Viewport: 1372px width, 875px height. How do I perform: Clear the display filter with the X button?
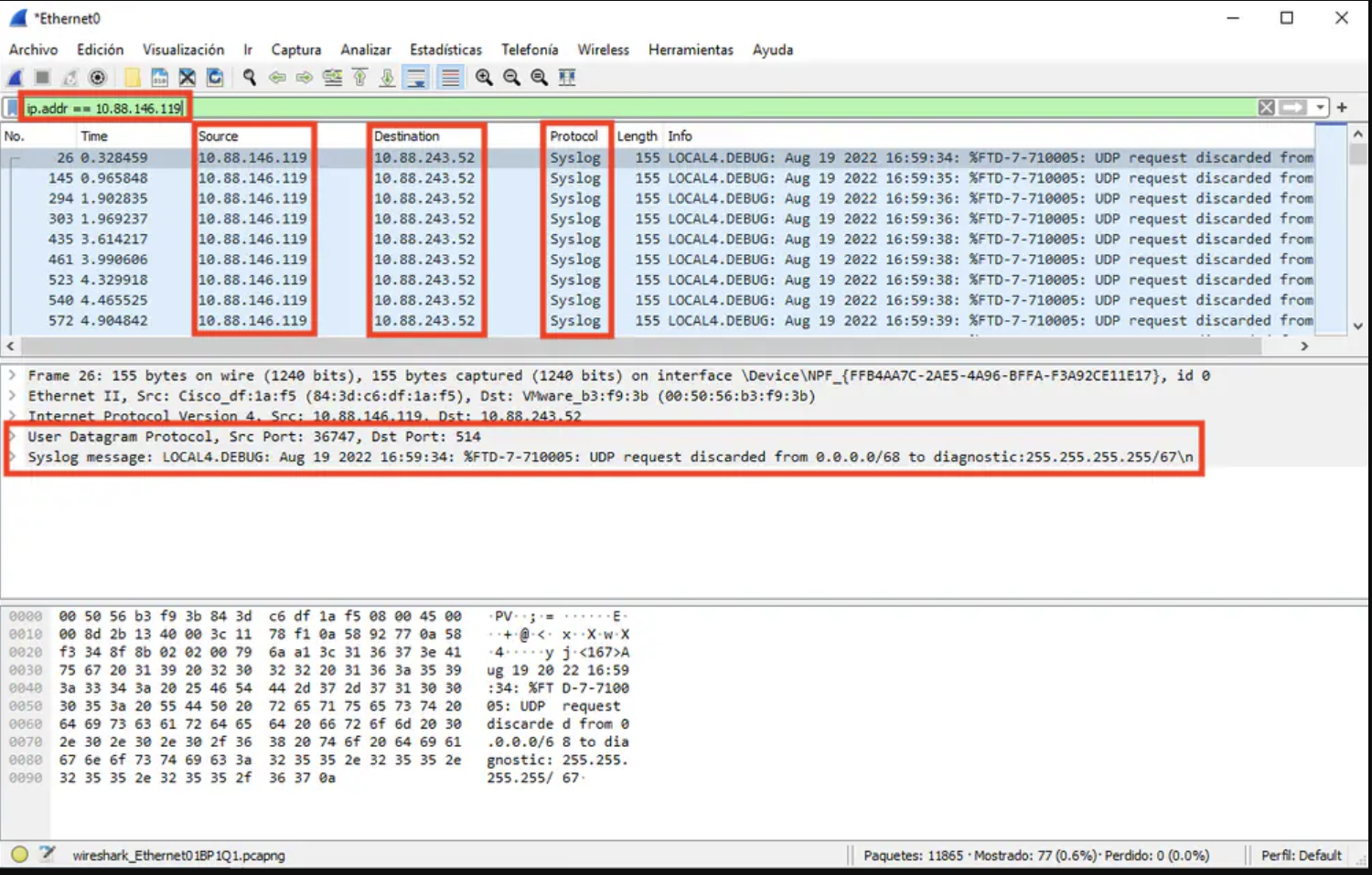coord(1266,108)
